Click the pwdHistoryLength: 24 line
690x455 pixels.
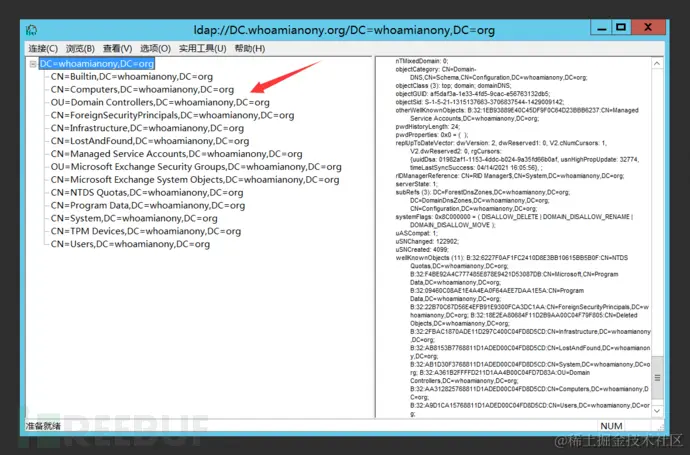(427, 127)
